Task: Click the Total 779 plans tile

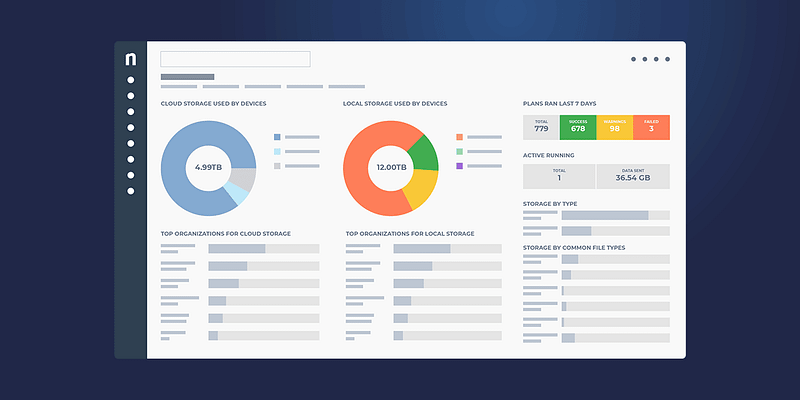Action: [541, 127]
